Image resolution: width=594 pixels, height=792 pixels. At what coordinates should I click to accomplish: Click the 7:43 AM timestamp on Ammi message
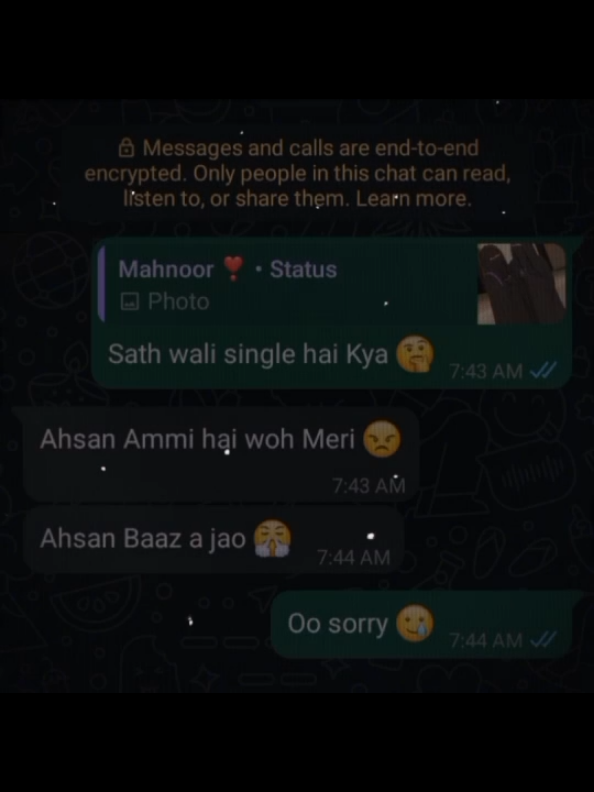(x=369, y=486)
